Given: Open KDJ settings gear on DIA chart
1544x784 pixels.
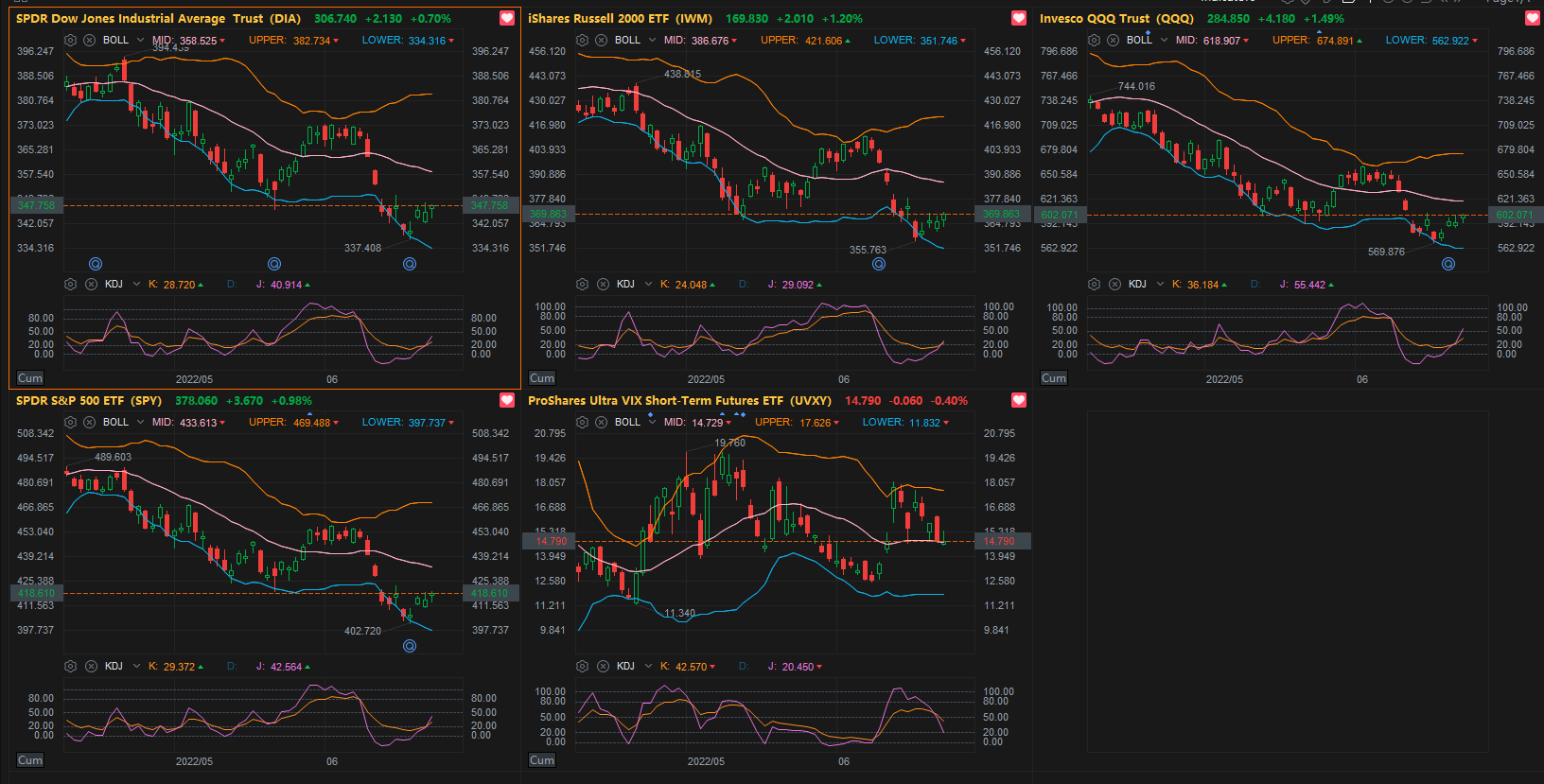Looking at the screenshot, I should pyautogui.click(x=70, y=285).
